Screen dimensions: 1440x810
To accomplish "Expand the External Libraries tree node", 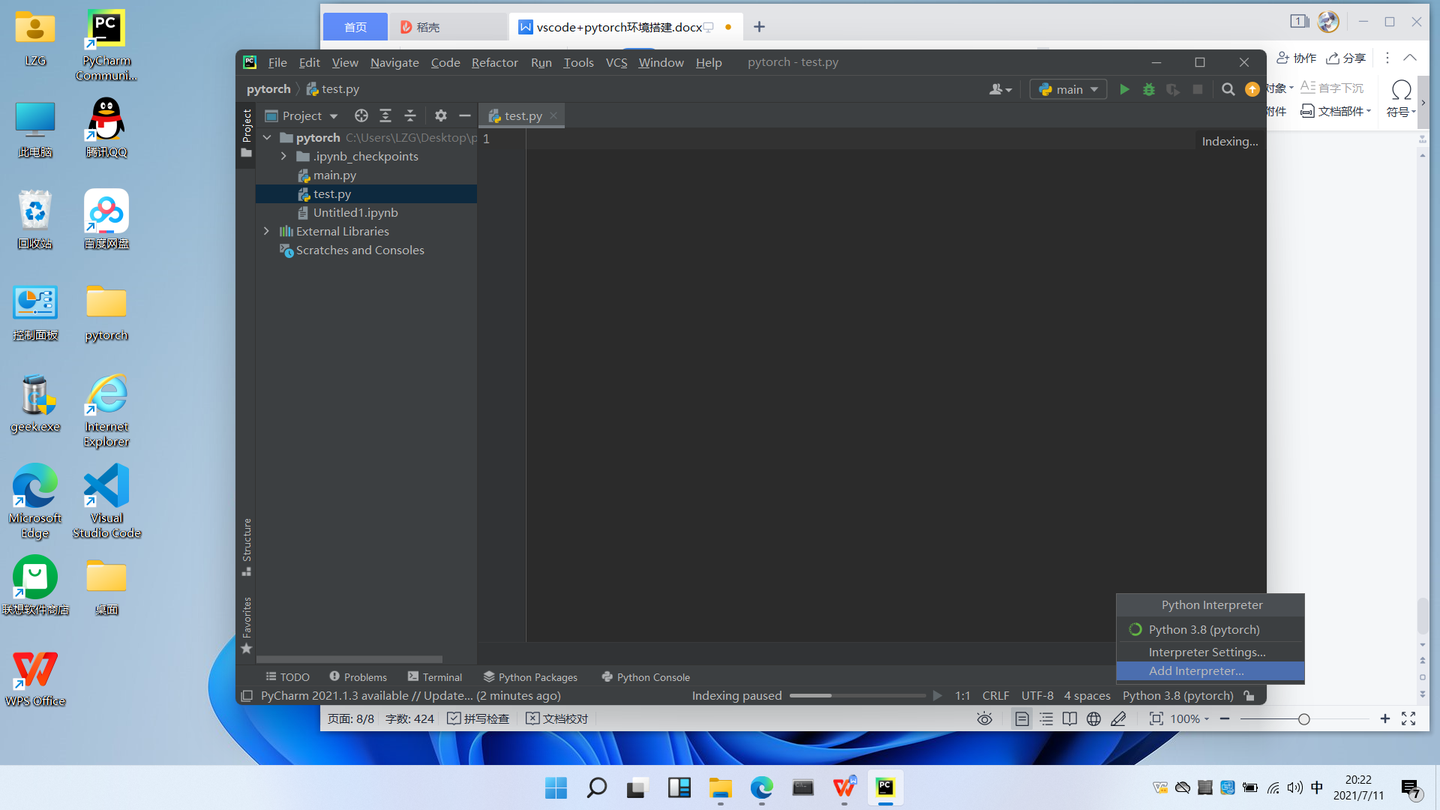I will (265, 231).
